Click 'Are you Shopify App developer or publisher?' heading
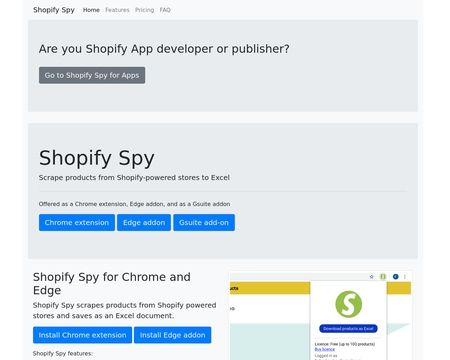The image size is (450, 360). pyautogui.click(x=164, y=49)
